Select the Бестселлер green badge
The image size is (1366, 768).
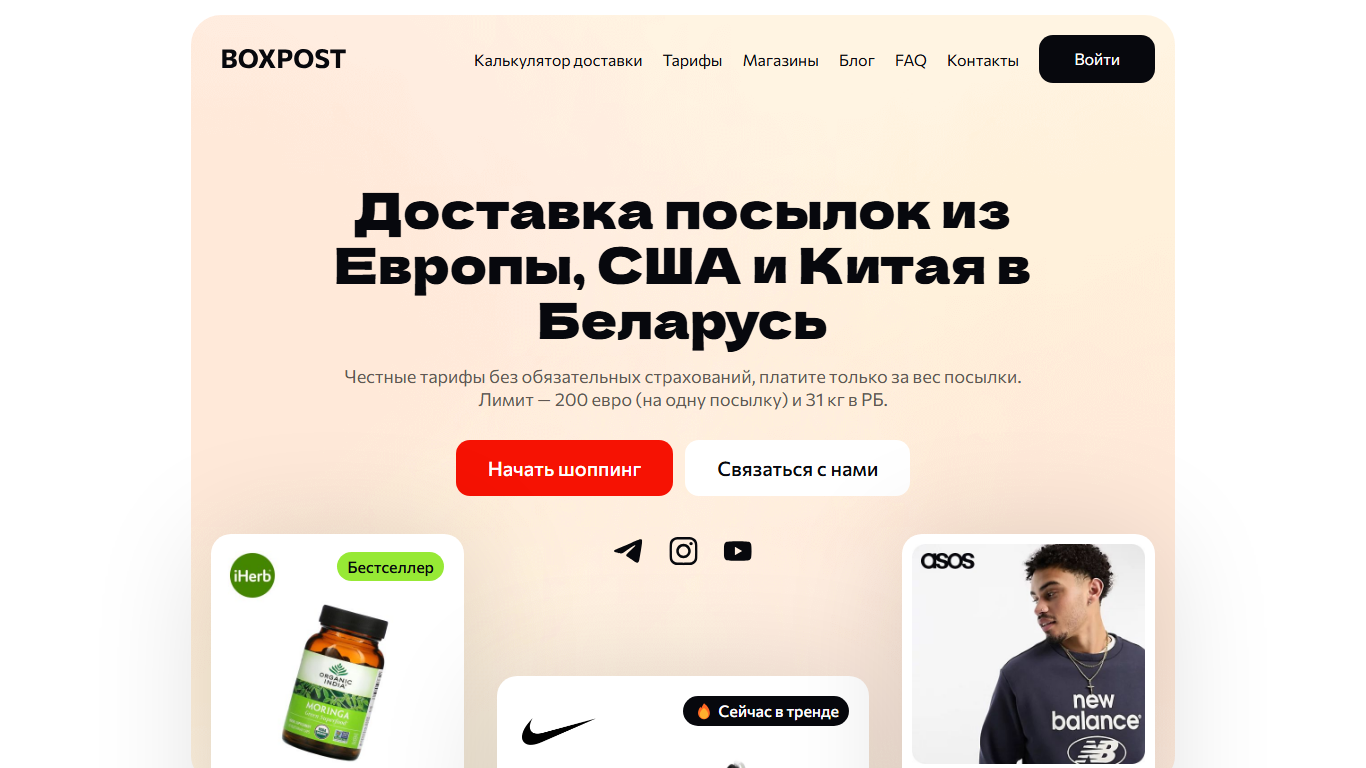click(x=390, y=567)
